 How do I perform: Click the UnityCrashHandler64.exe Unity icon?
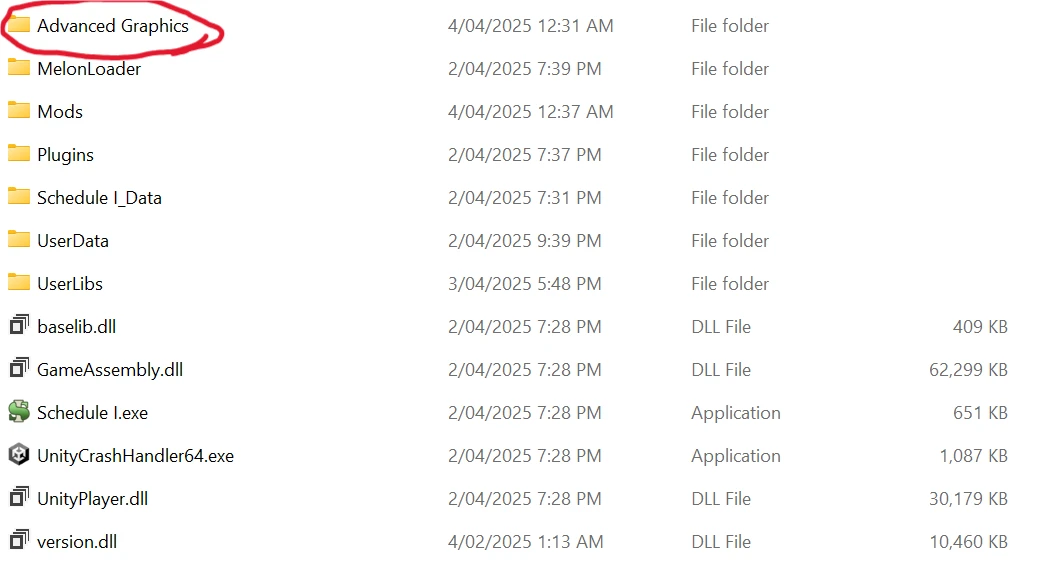19,455
